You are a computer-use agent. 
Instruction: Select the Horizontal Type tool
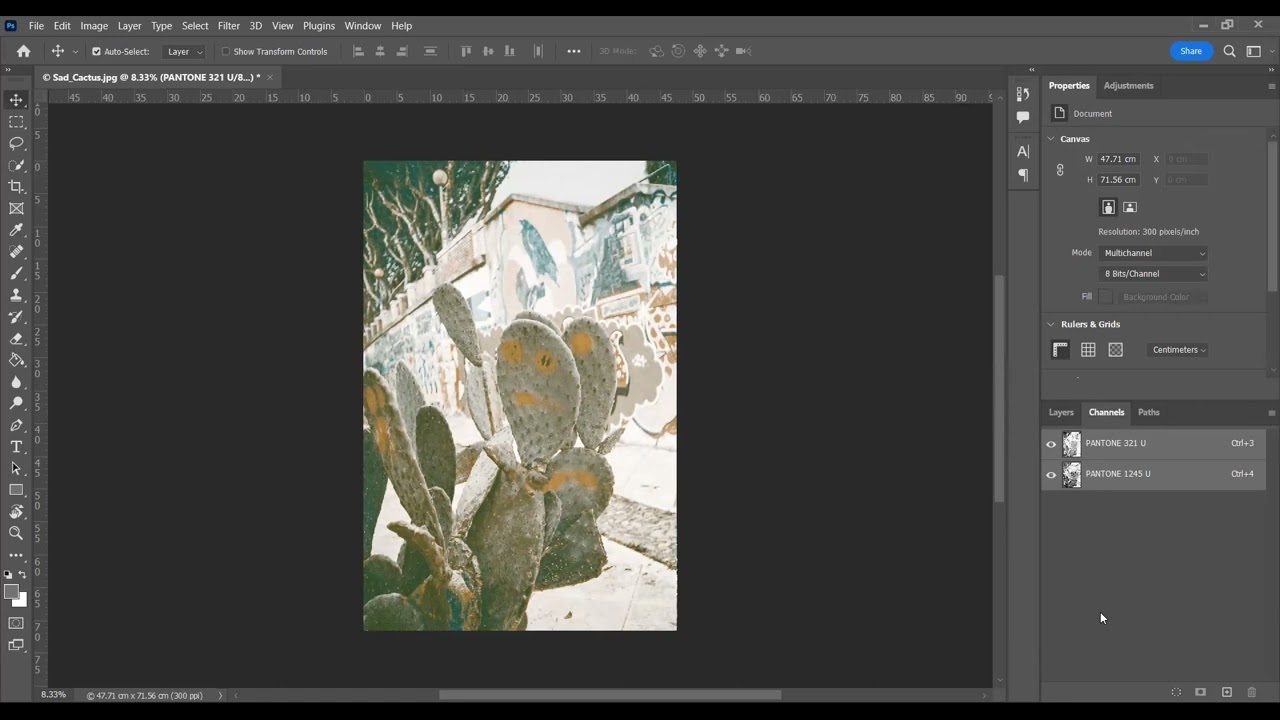click(x=16, y=447)
